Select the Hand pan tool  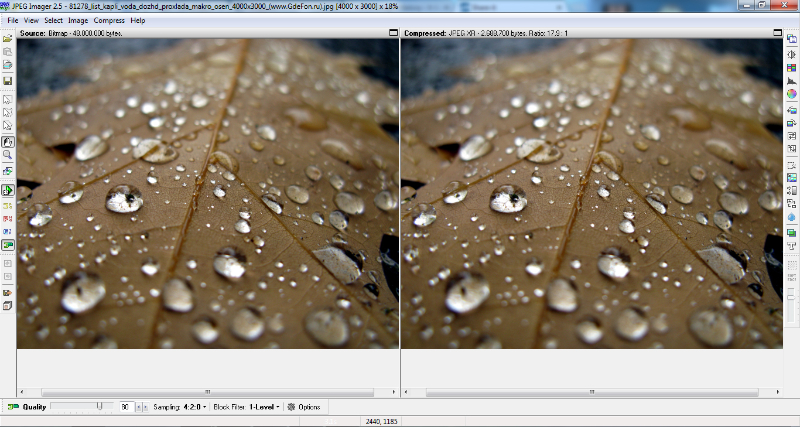(x=7, y=142)
